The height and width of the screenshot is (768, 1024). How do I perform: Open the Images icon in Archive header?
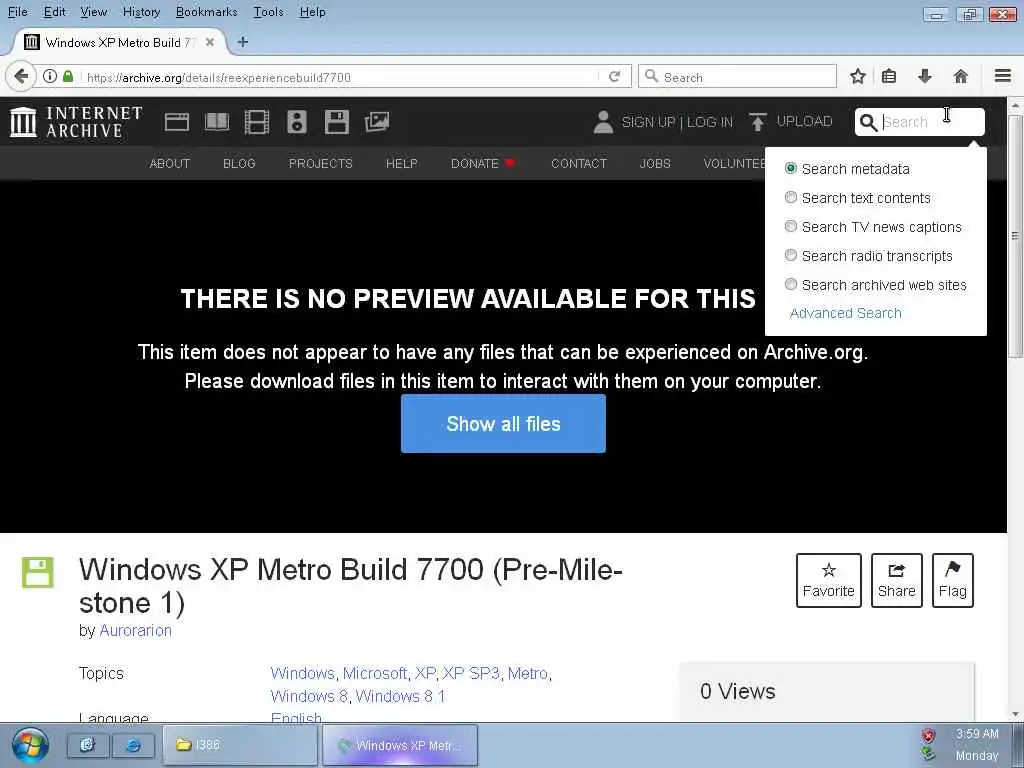(x=377, y=122)
